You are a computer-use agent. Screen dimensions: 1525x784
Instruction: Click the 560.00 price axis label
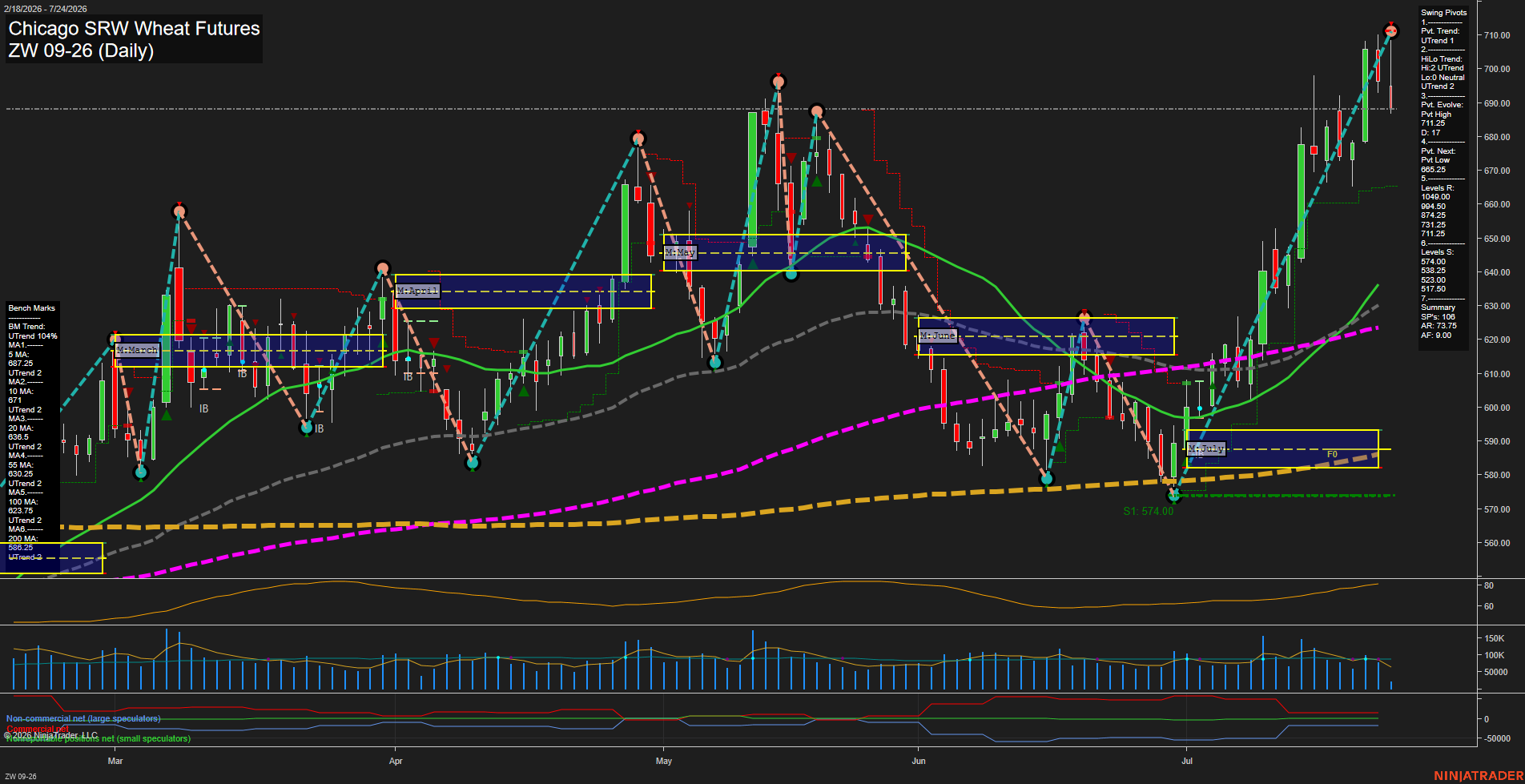point(1497,543)
